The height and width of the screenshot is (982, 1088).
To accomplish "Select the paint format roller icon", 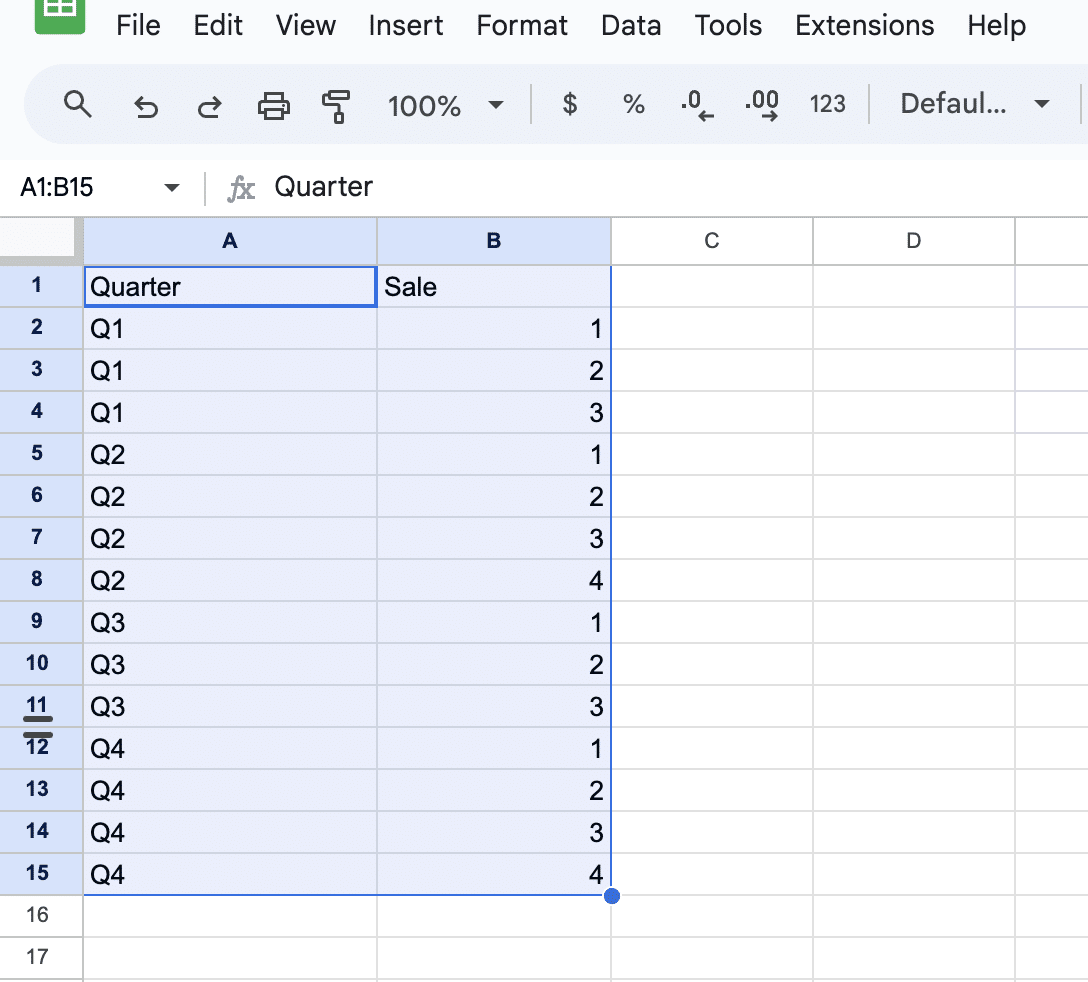I will pos(336,105).
